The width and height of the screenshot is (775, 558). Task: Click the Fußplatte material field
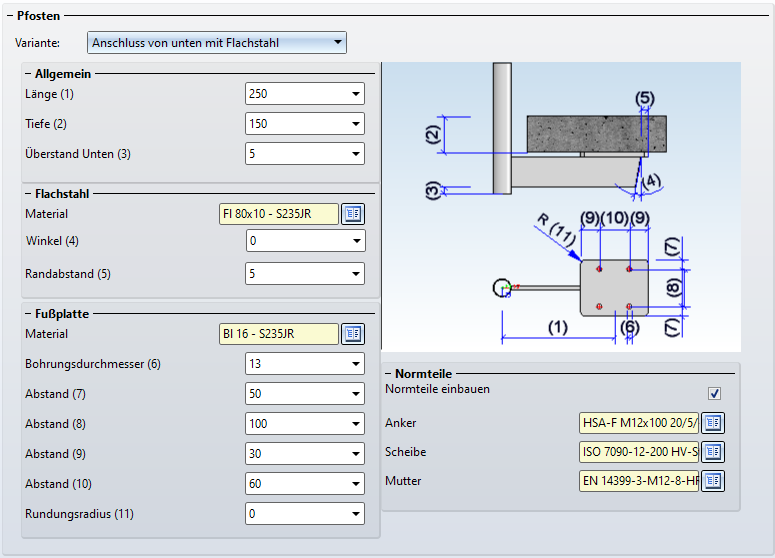(278, 334)
